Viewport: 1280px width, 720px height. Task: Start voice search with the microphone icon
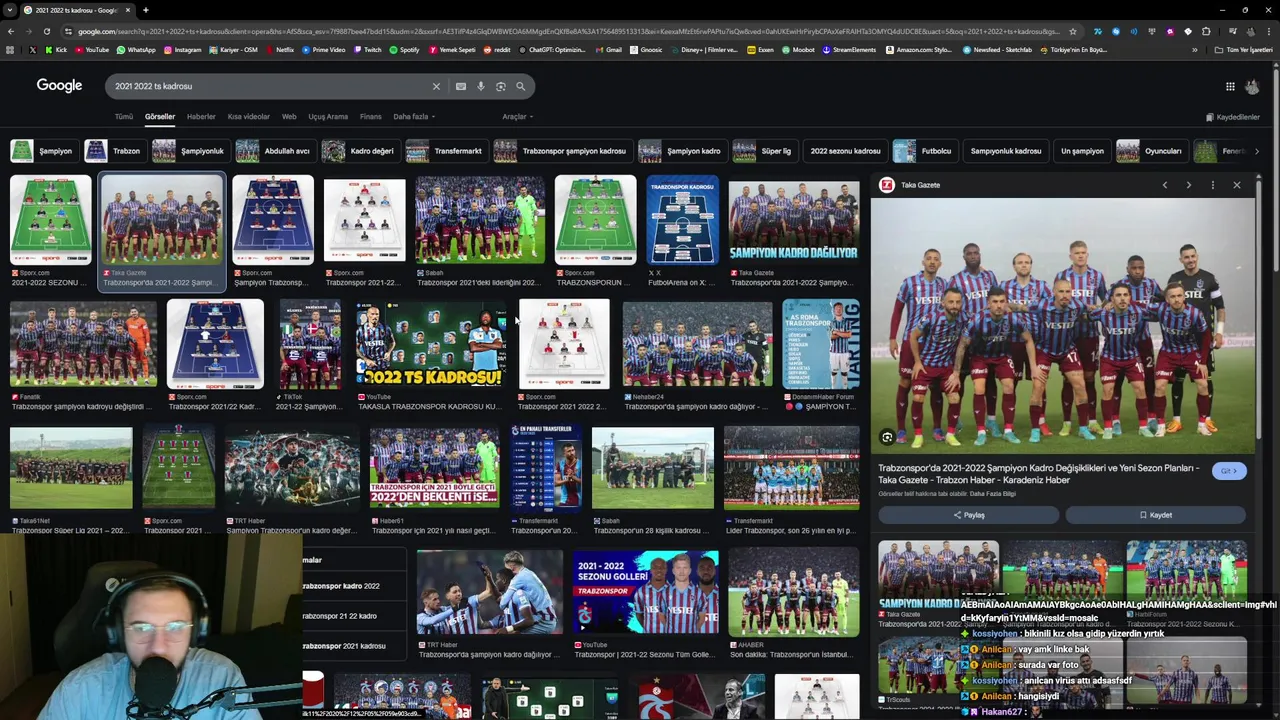[481, 86]
